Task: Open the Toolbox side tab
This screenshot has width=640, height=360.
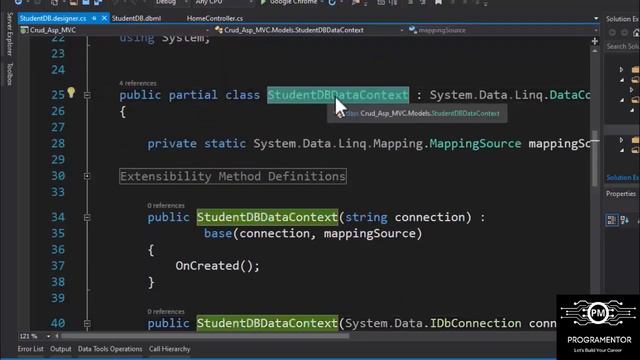Action: [10, 74]
